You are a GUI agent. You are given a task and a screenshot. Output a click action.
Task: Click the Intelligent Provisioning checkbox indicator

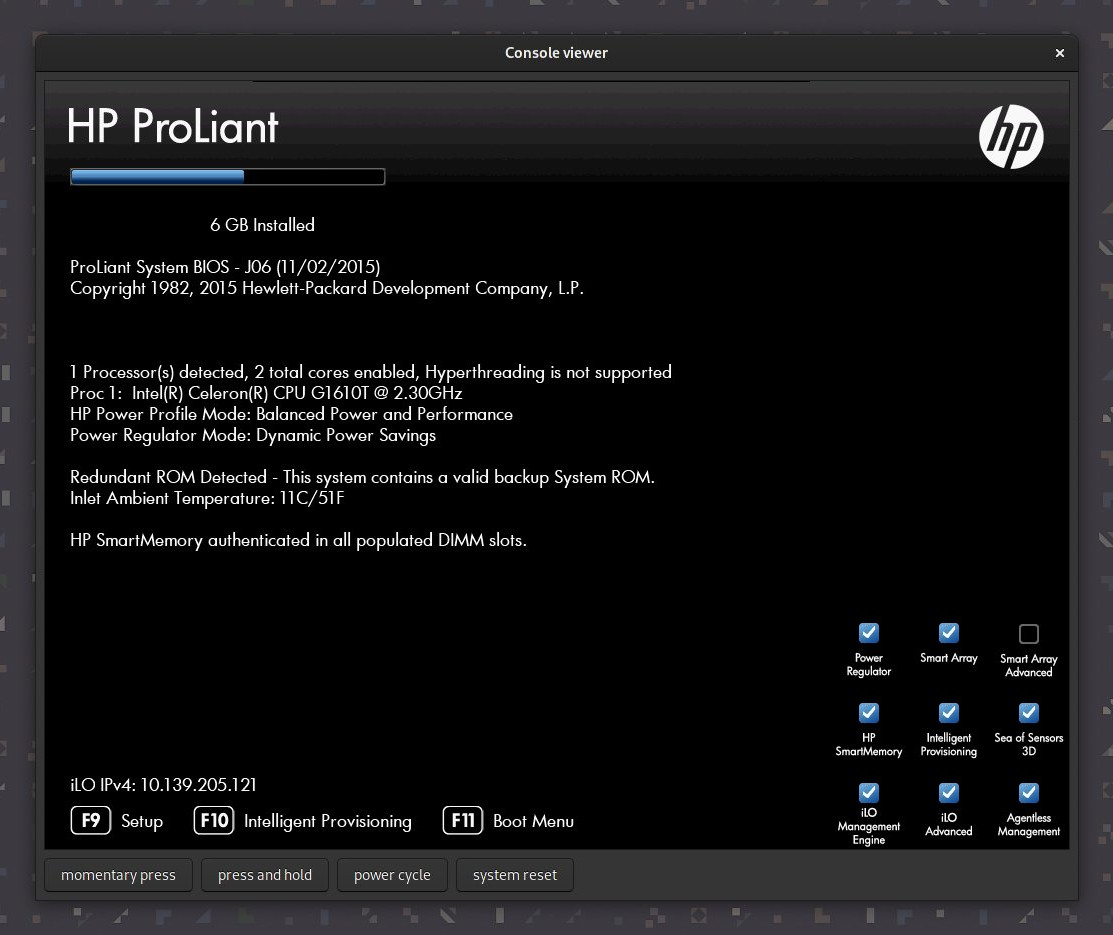pyautogui.click(x=949, y=712)
